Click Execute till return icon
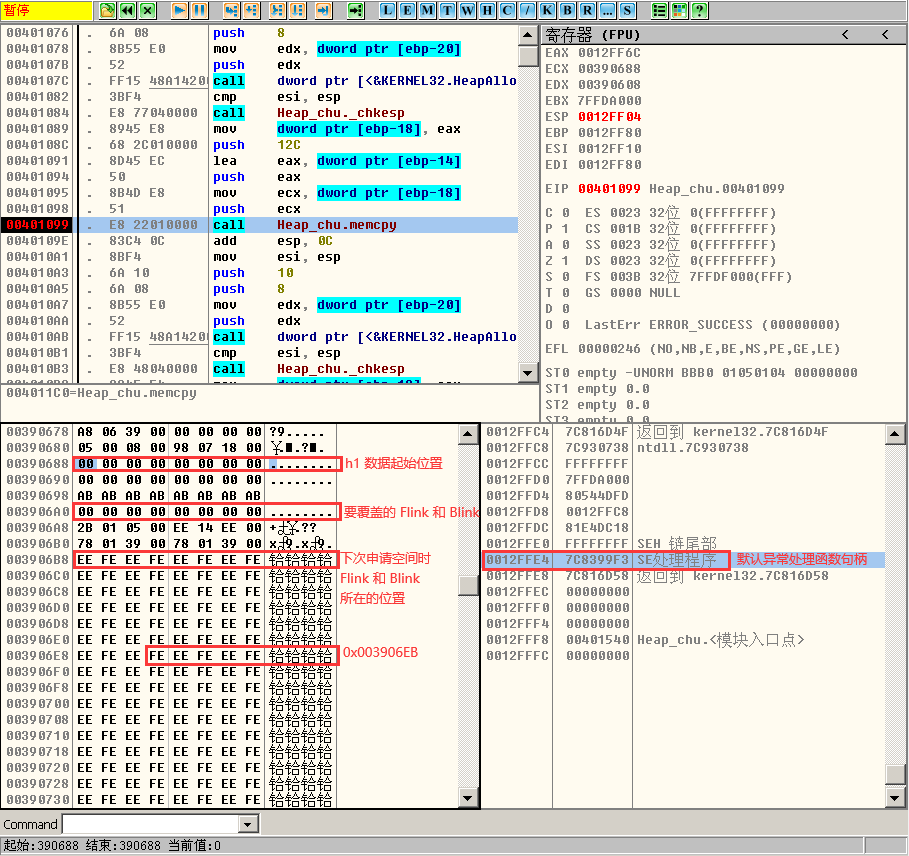This screenshot has height=856, width=909. [x=322, y=10]
